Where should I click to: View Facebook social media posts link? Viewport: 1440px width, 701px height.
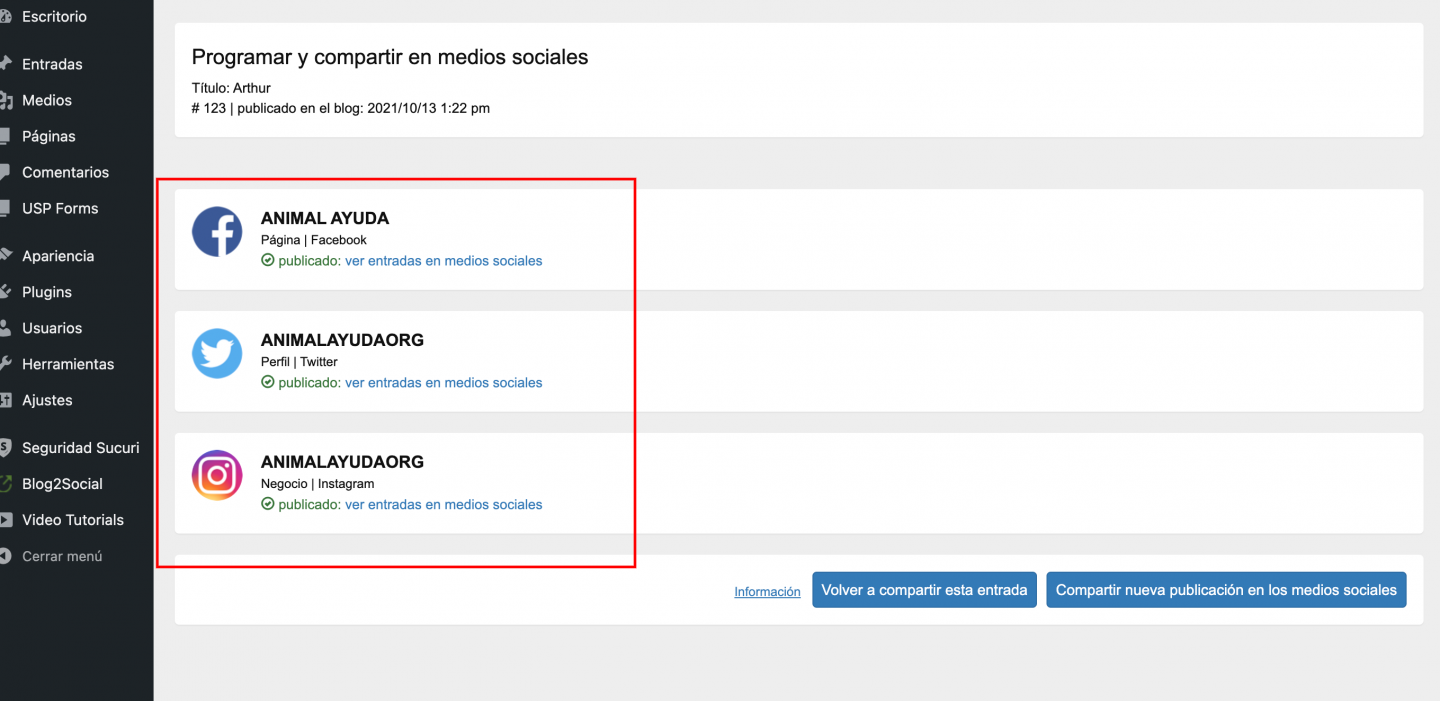[x=443, y=261]
